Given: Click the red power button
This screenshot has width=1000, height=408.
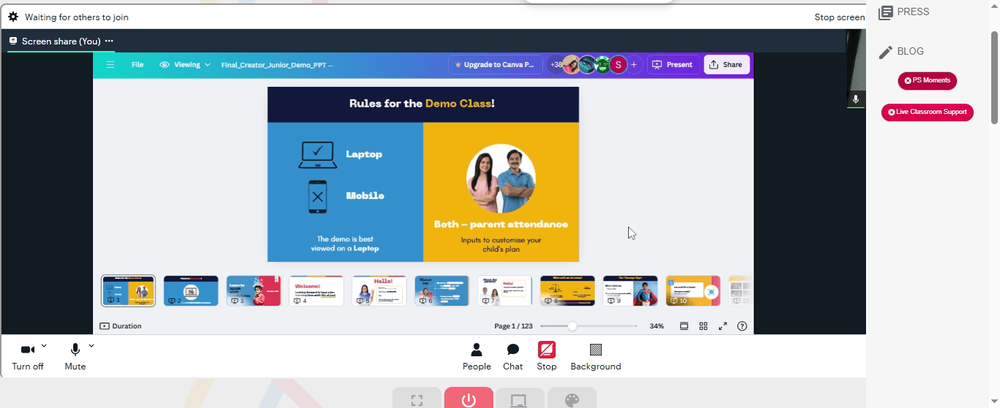Looking at the screenshot, I should 469,400.
